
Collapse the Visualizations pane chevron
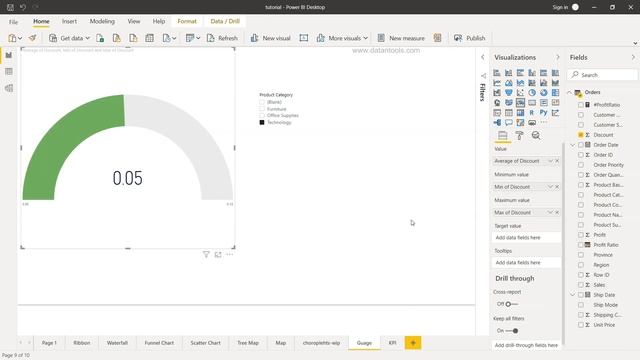[x=558, y=57]
